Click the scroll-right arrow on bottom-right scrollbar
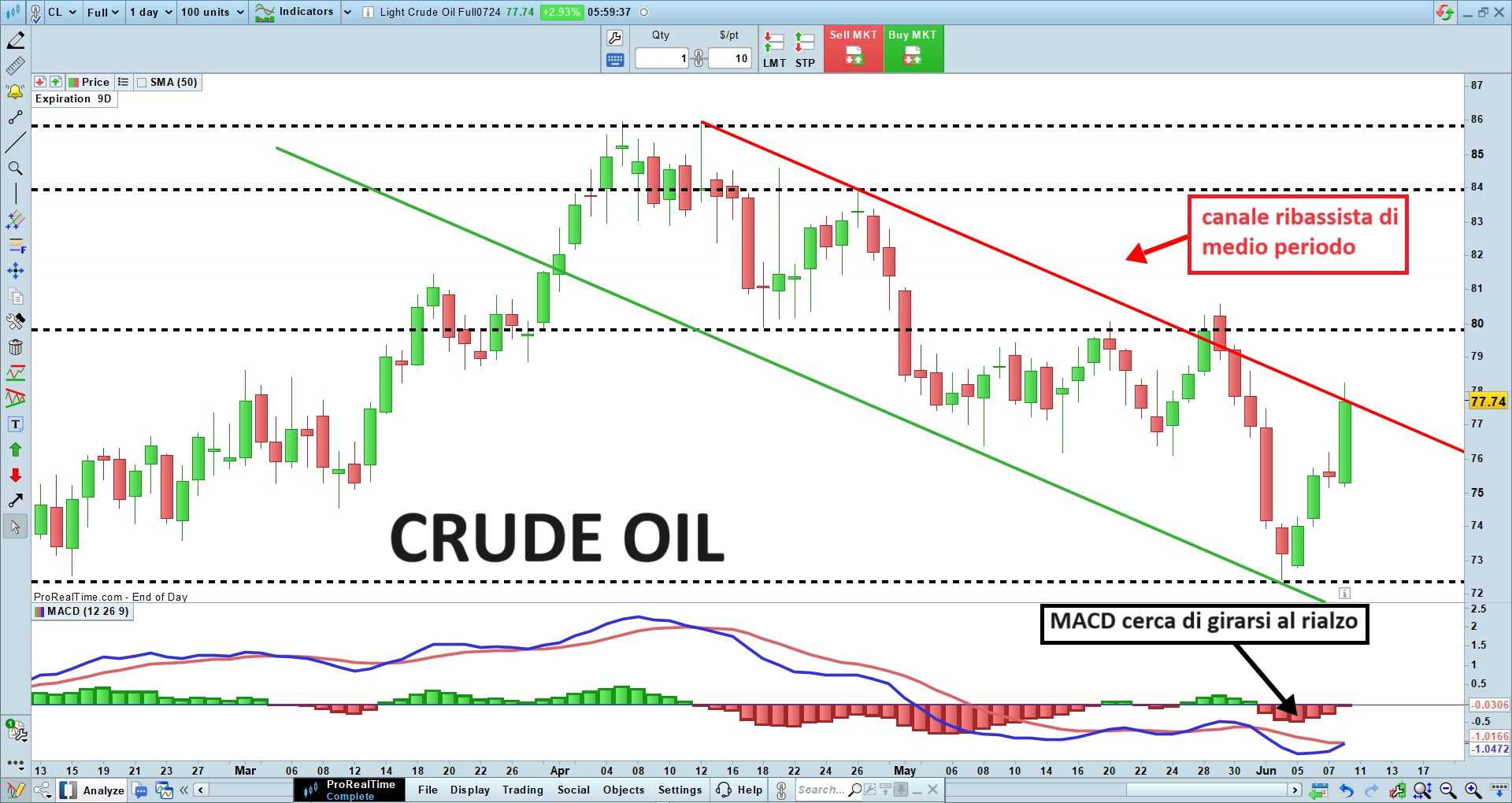The height and width of the screenshot is (803, 1512). pyautogui.click(x=1295, y=790)
